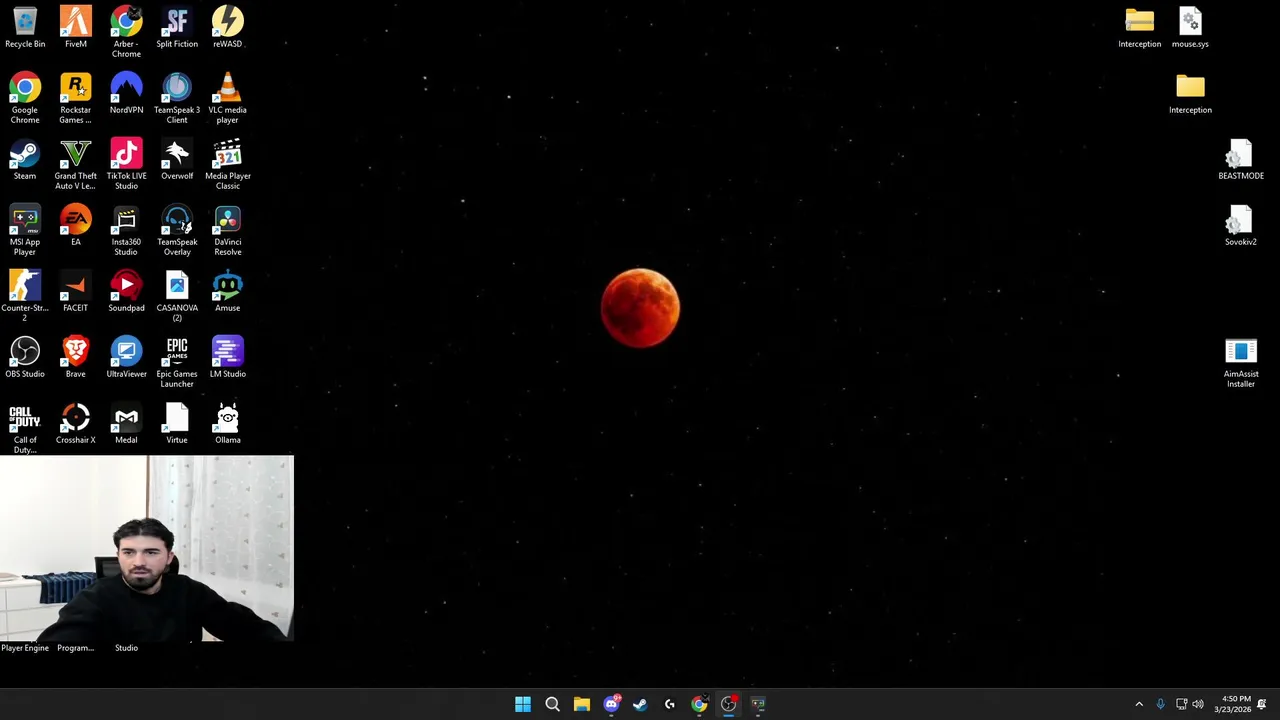
Task: Open Discord from the taskbar
Action: coord(611,704)
